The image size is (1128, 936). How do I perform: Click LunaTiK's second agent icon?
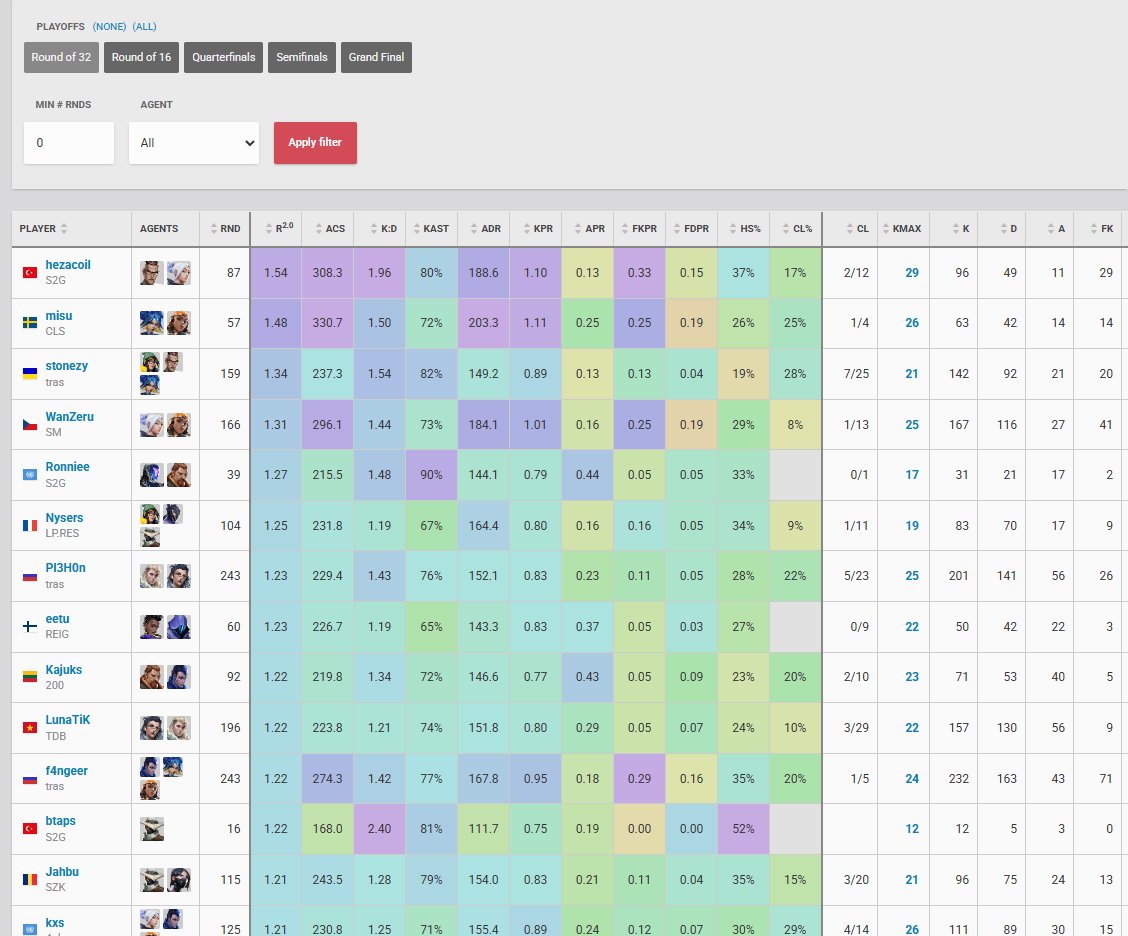pos(178,727)
